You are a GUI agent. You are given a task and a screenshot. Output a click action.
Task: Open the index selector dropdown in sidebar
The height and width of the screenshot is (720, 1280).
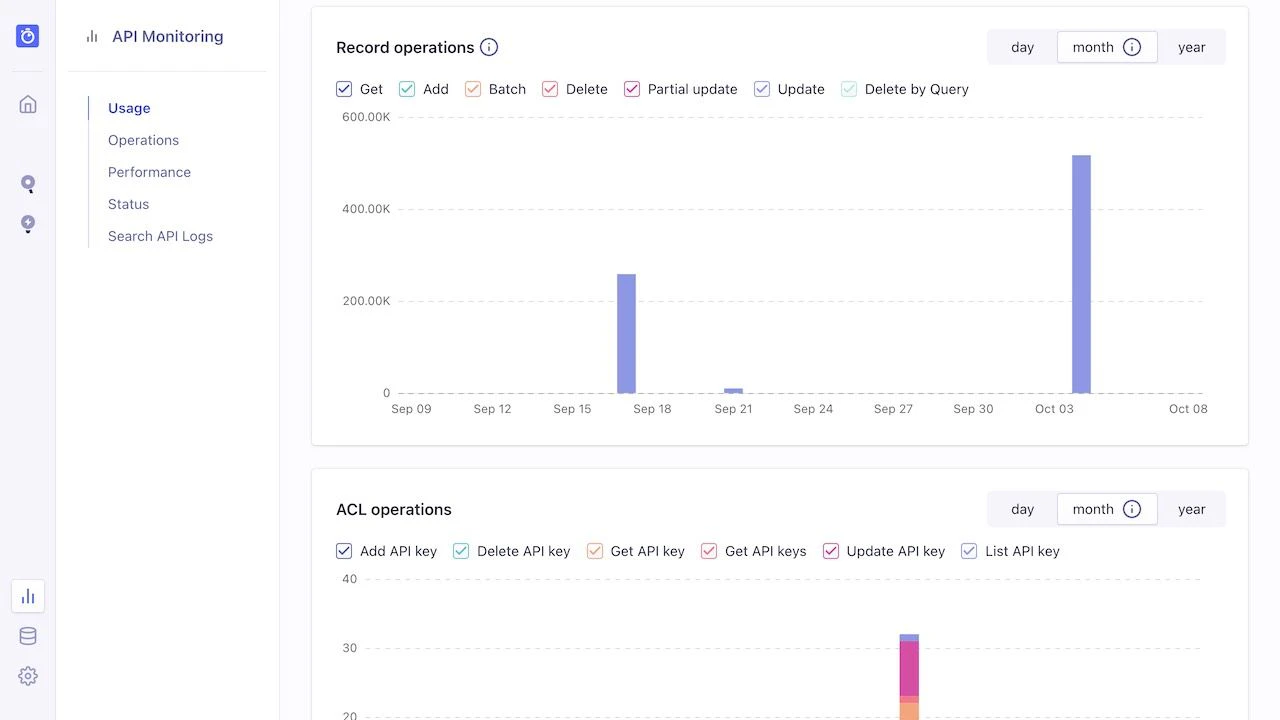click(27, 224)
